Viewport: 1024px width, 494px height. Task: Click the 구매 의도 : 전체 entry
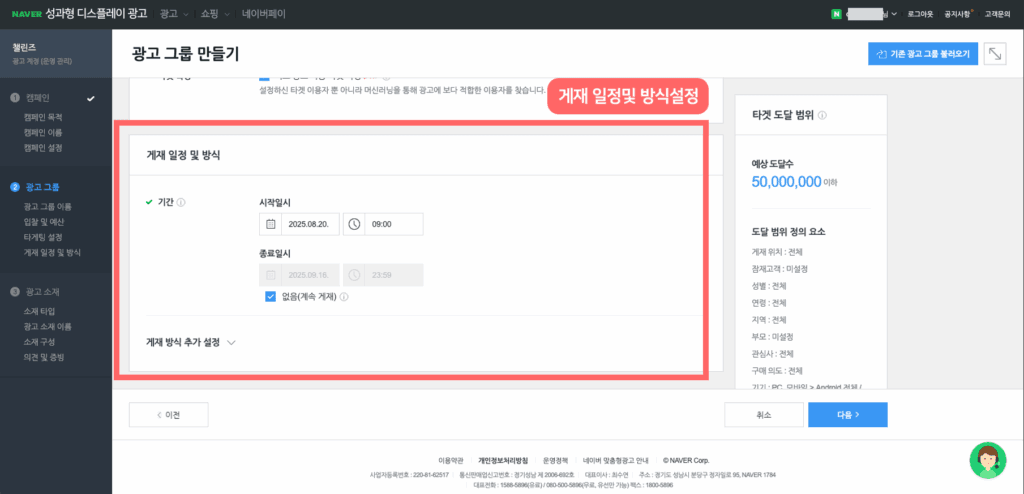[777, 370]
